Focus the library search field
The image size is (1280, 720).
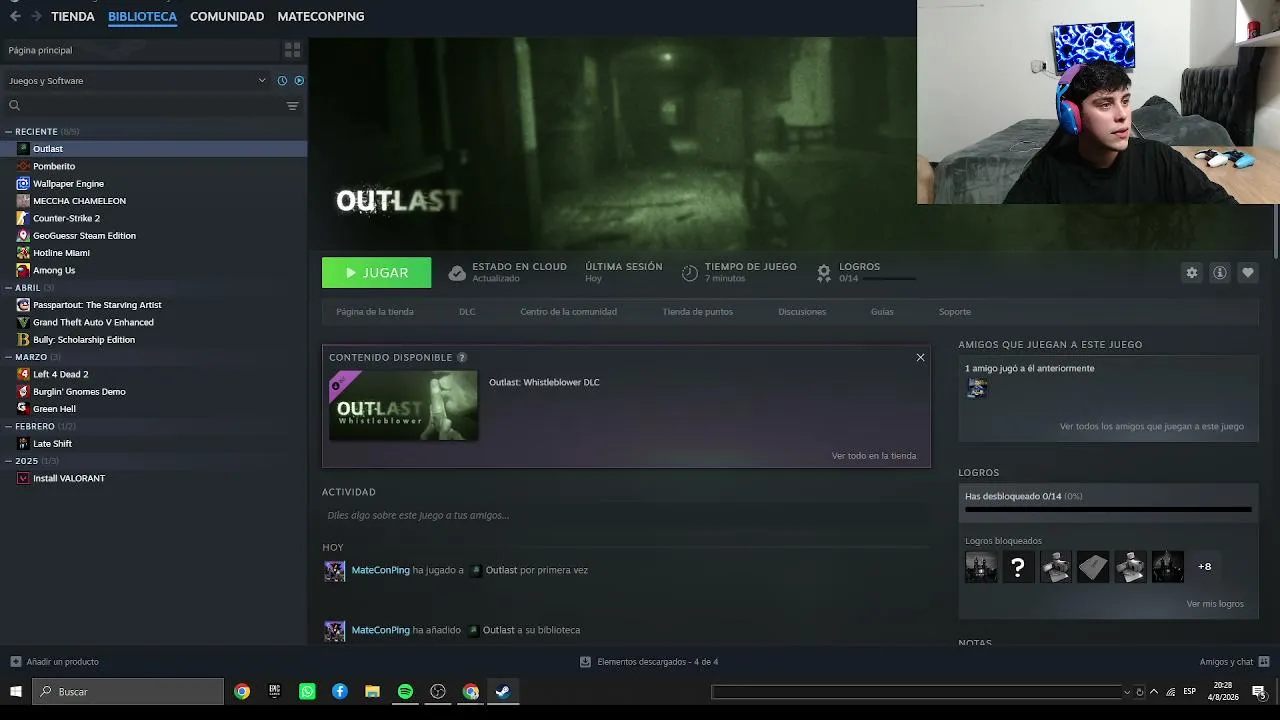click(x=145, y=106)
